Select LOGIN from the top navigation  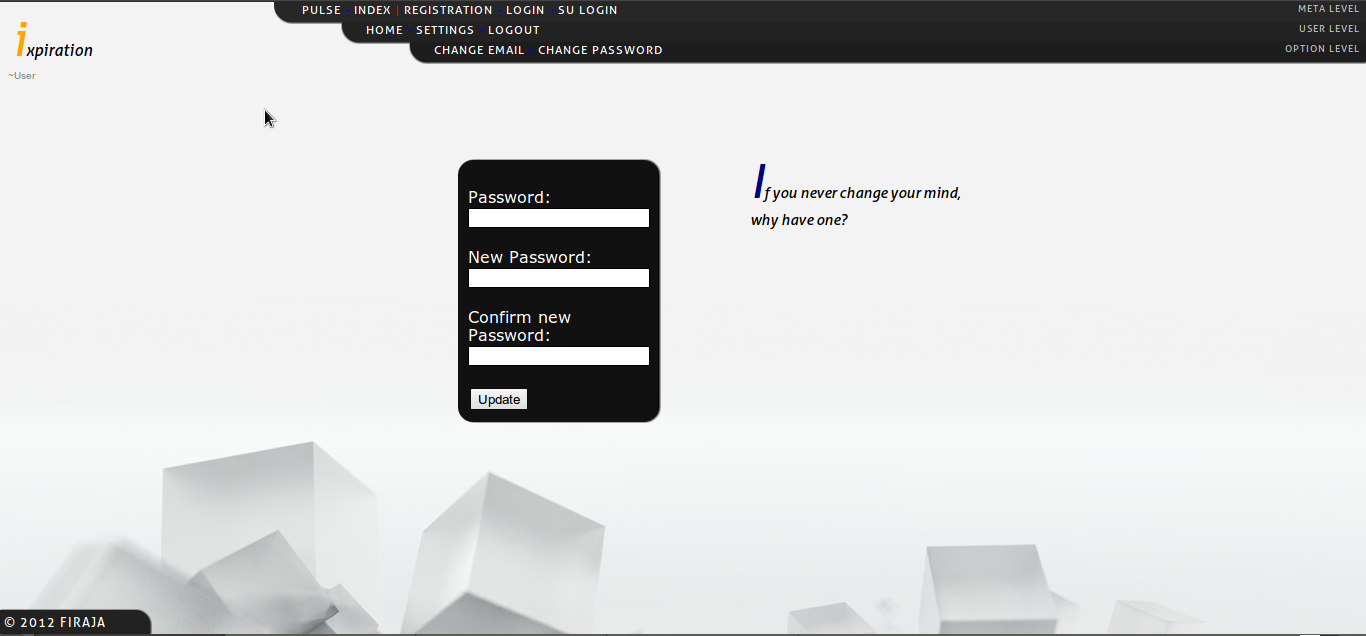pos(525,10)
